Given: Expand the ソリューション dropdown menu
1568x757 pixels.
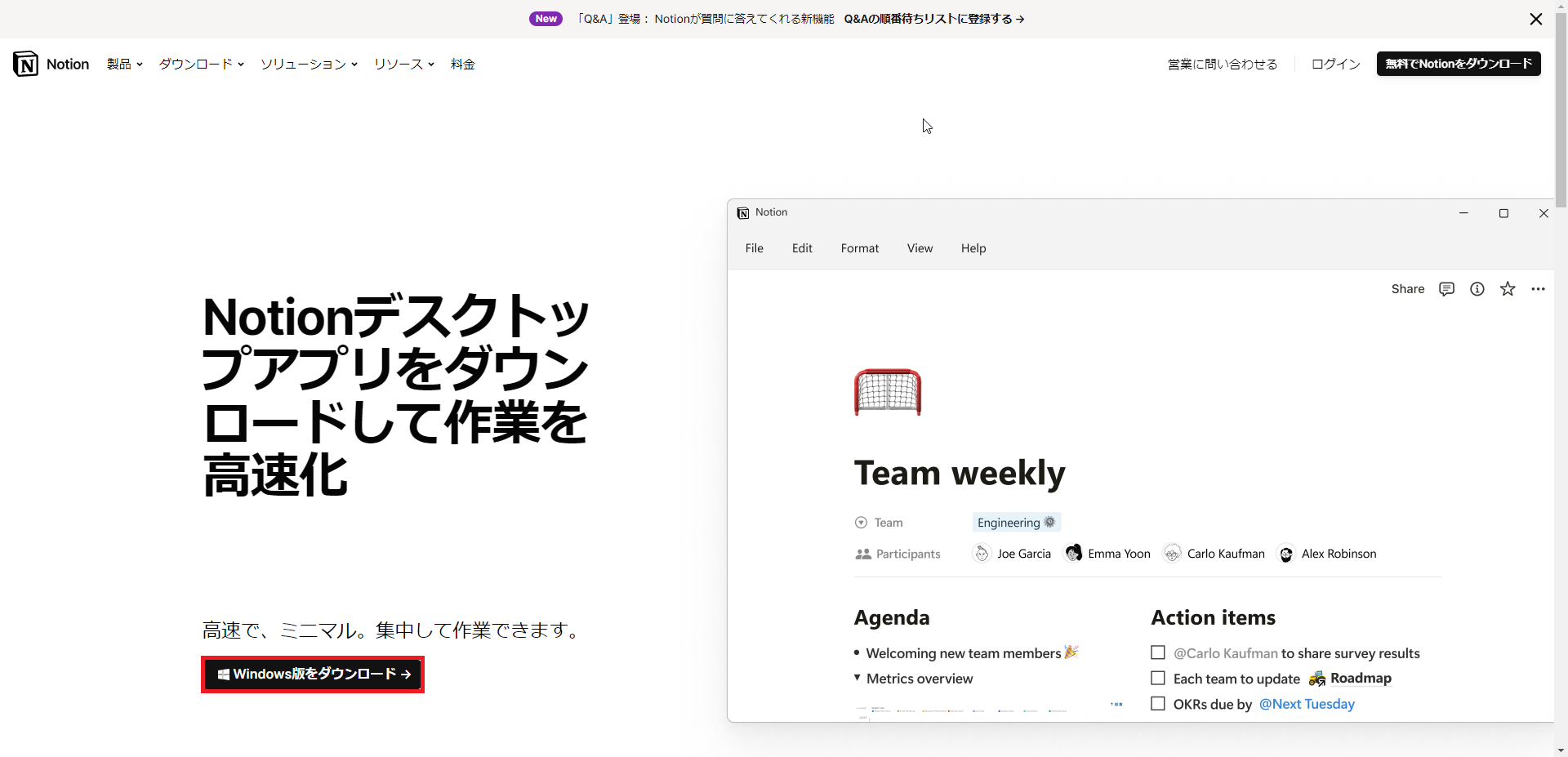Looking at the screenshot, I should pos(309,64).
